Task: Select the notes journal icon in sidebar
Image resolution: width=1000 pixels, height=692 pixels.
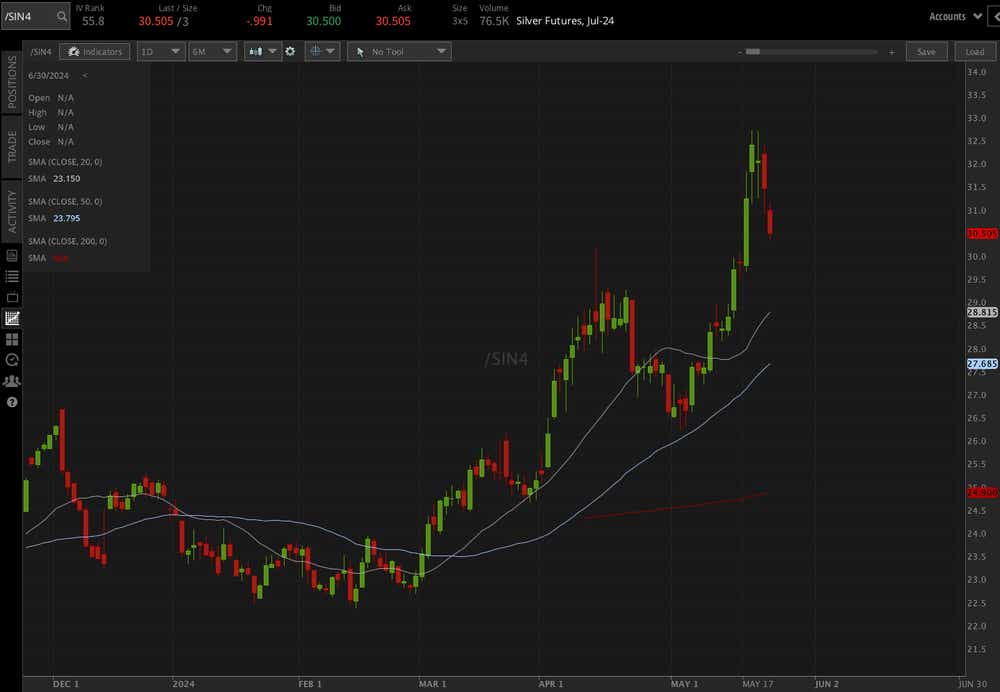Action: pos(12,256)
